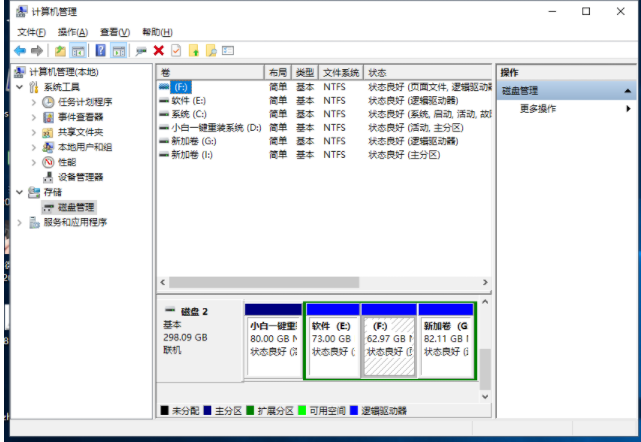Expand the 事件查看器 node
This screenshot has height=442, width=641.
[x=34, y=117]
